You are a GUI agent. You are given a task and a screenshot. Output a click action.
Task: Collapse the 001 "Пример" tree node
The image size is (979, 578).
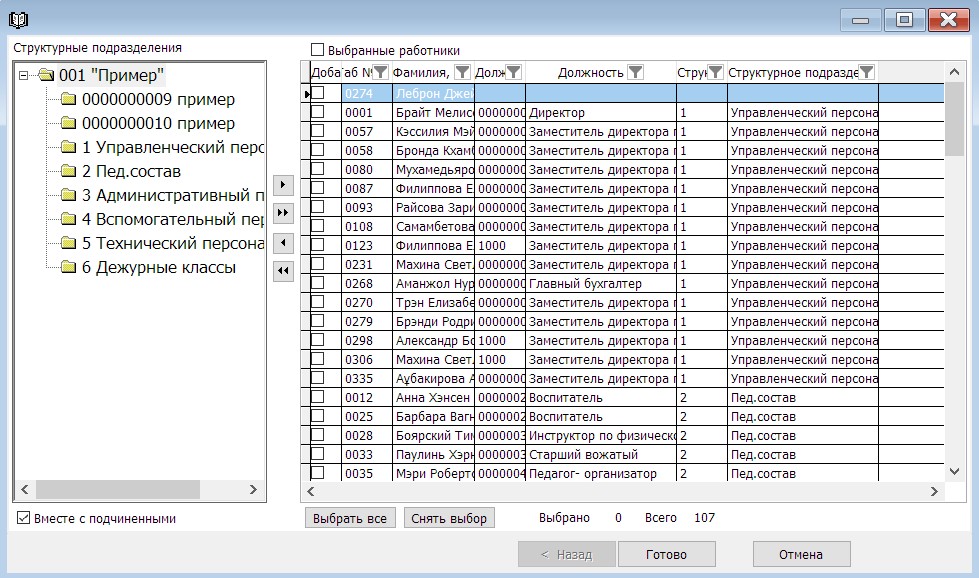click(24, 75)
